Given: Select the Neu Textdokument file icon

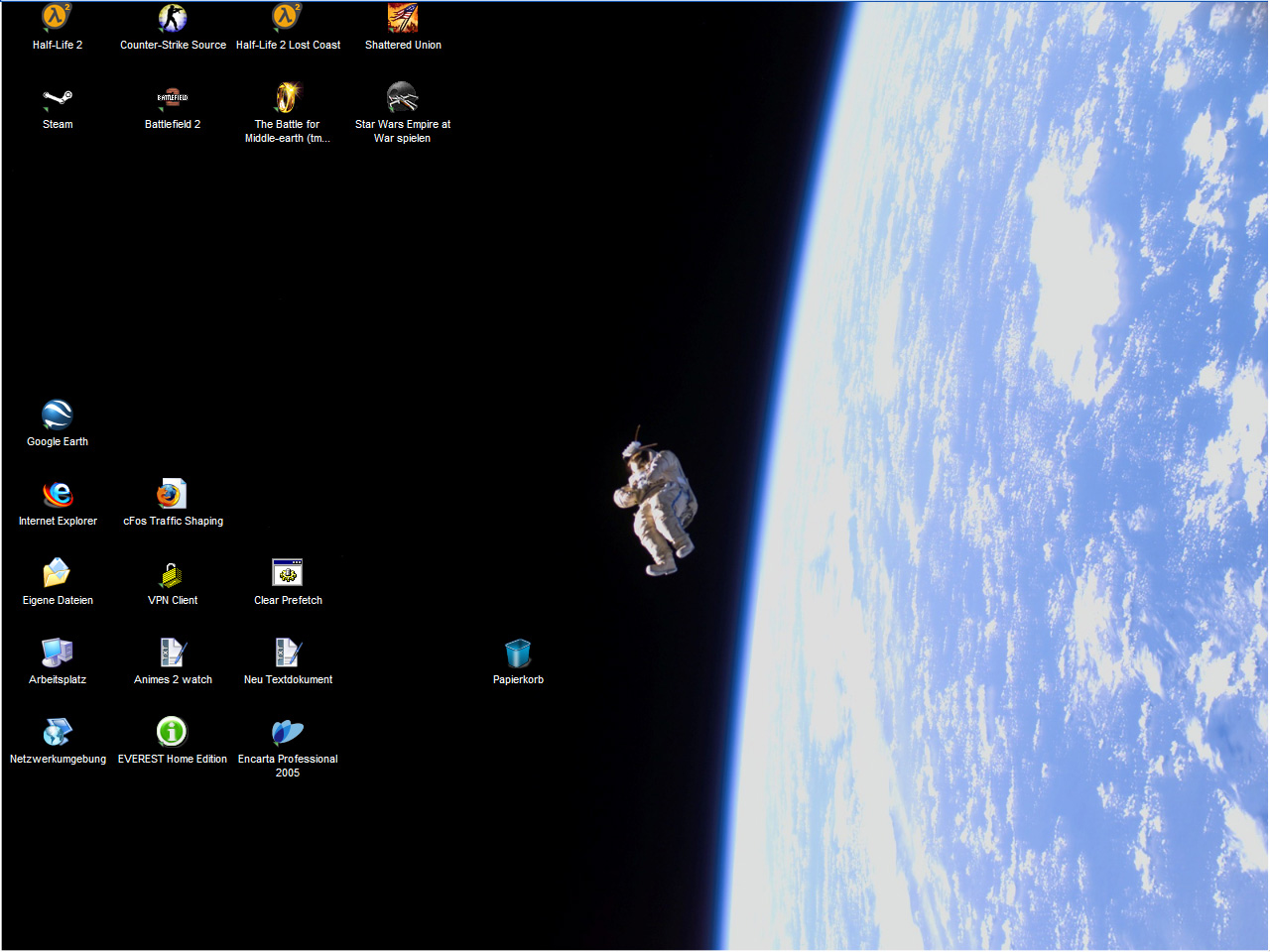Looking at the screenshot, I should click(x=288, y=653).
